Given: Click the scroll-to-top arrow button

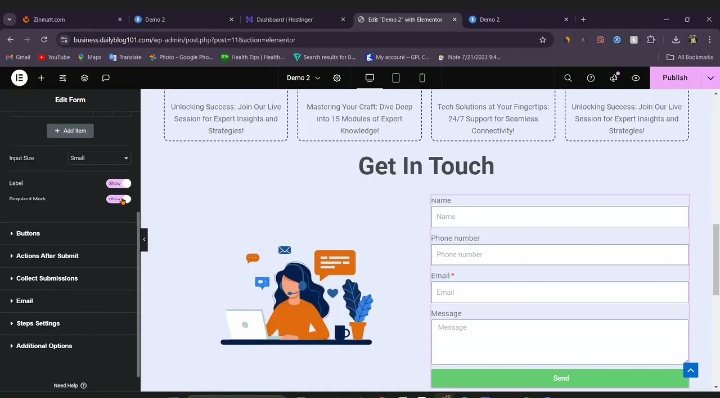Looking at the screenshot, I should [x=691, y=370].
